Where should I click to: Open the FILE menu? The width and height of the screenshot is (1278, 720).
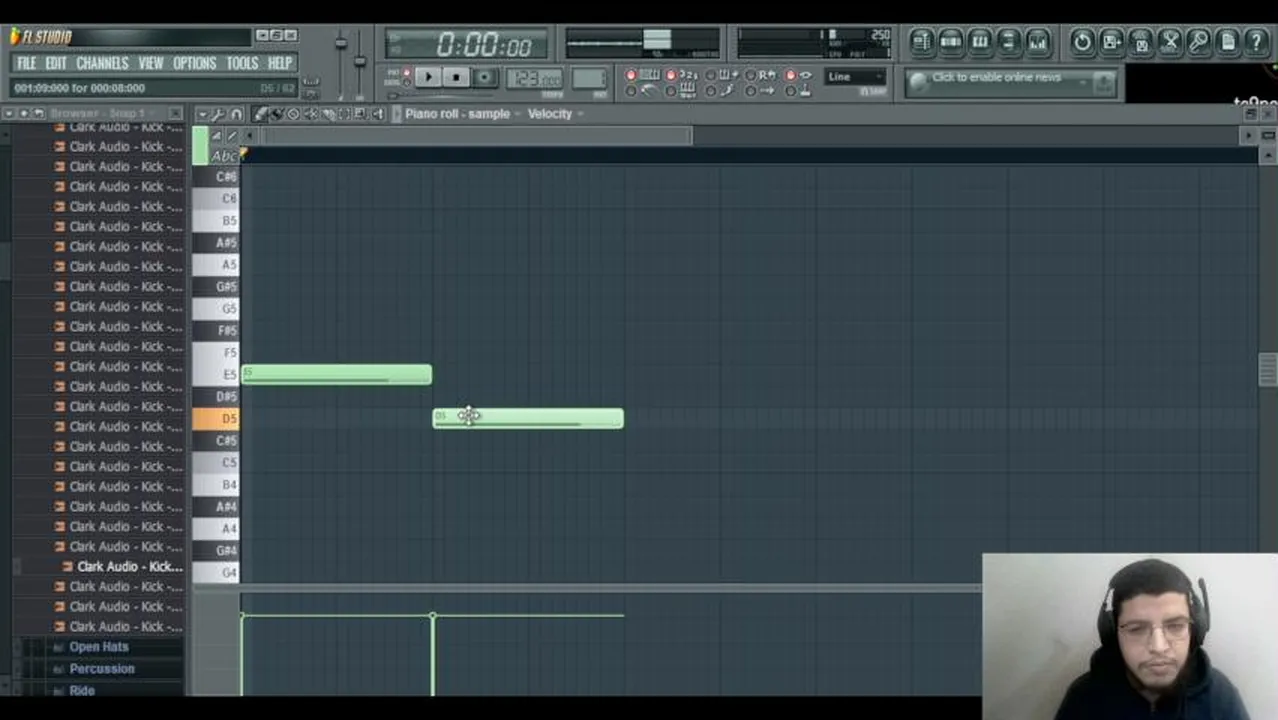(x=27, y=63)
